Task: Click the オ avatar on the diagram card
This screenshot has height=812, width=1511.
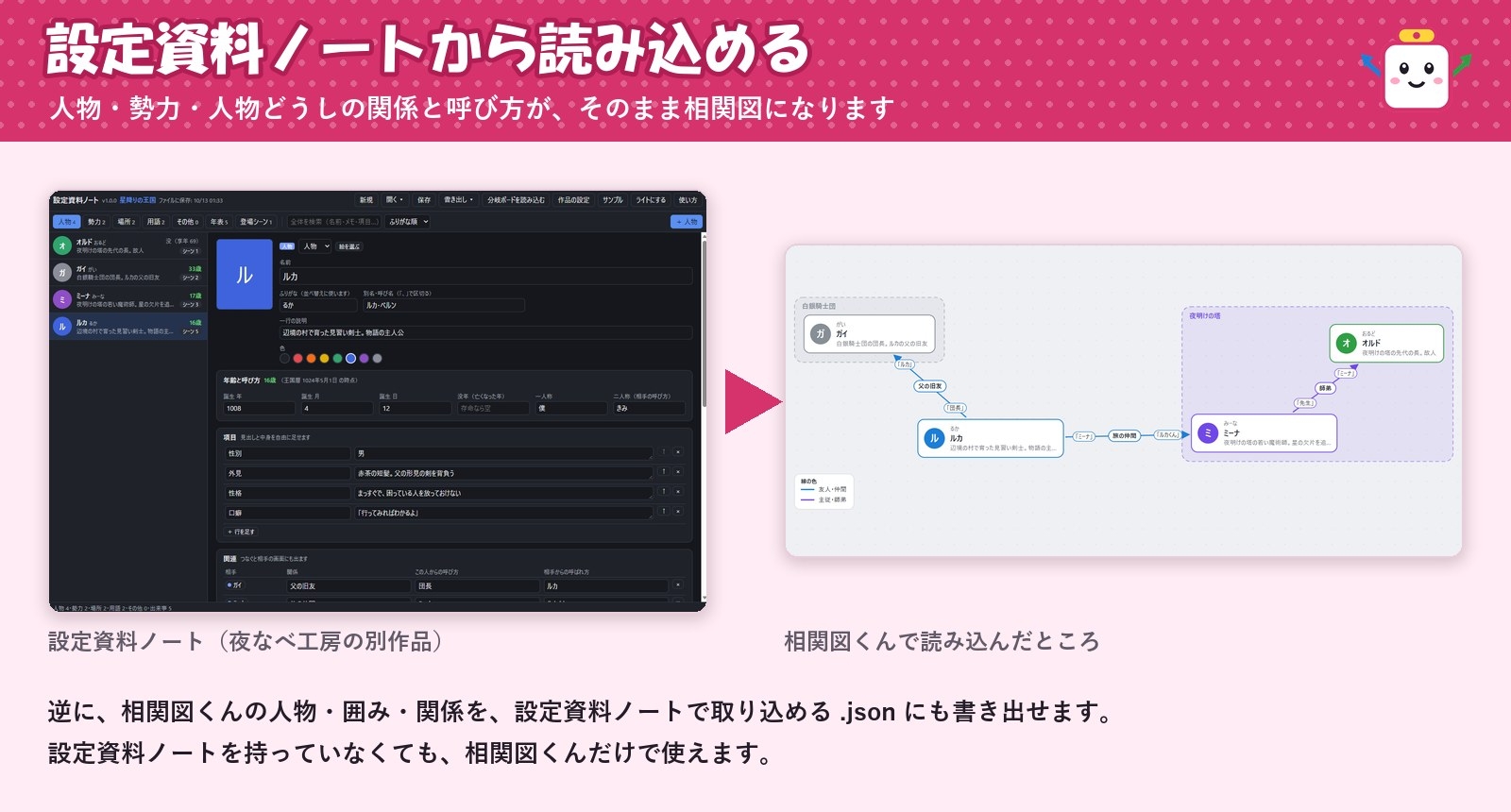Action: (x=1346, y=343)
